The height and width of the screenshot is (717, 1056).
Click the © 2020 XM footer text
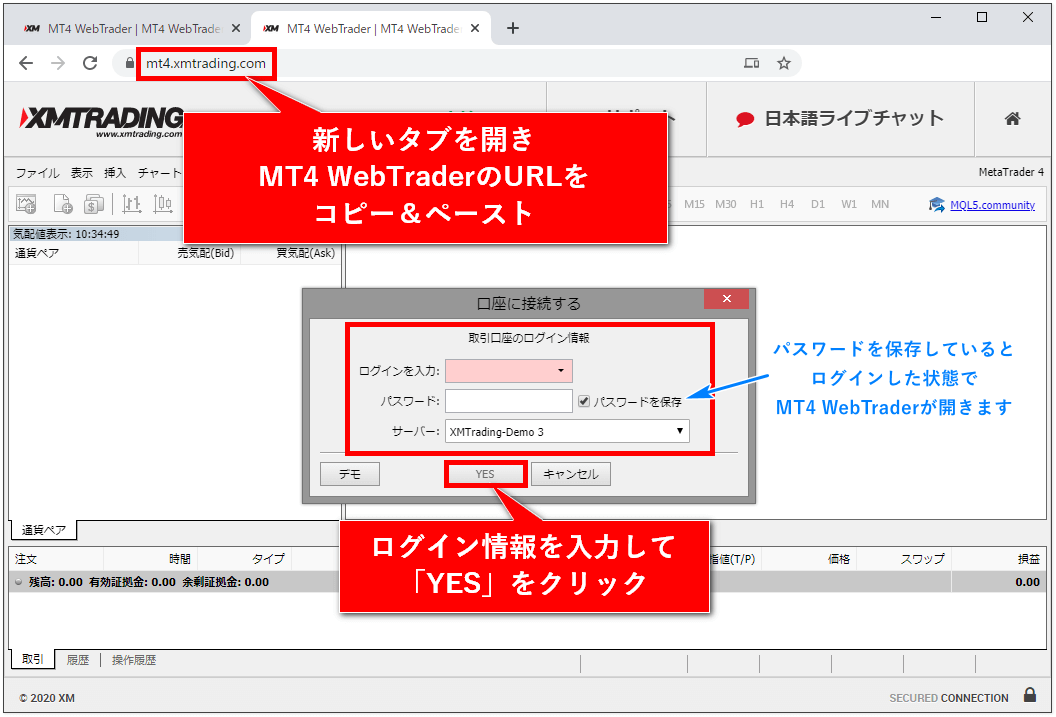[46, 698]
